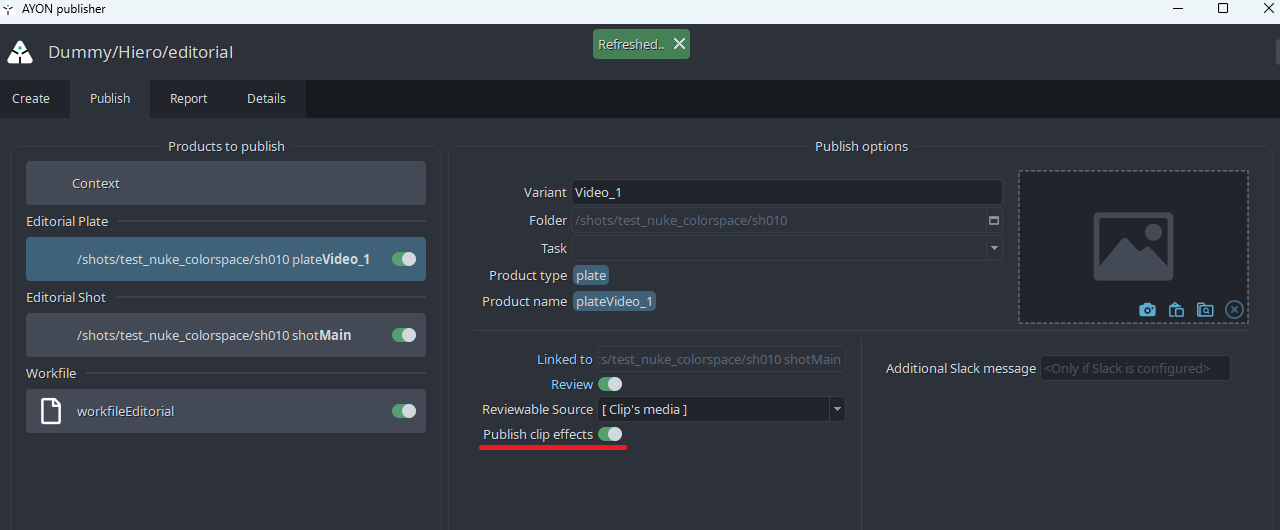This screenshot has width=1280, height=530.
Task: Select the Publish tab
Action: click(110, 99)
